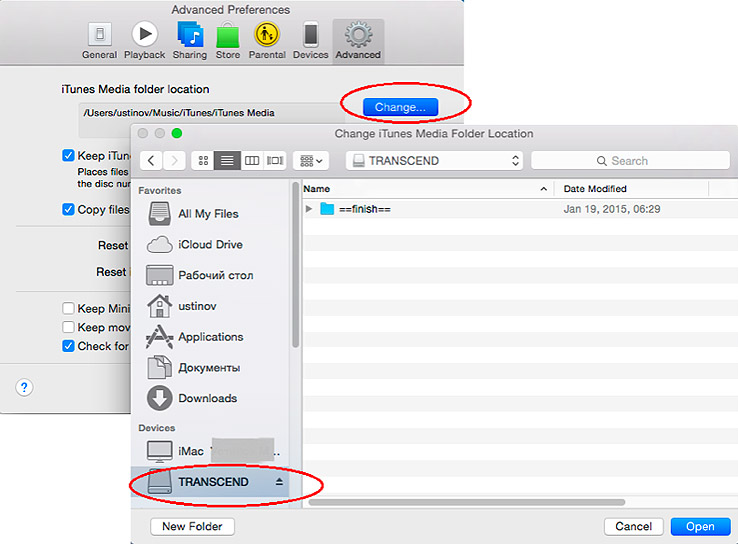Enable the Keep MiniPlayer checkbox
The width and height of the screenshot is (738, 544).
[x=68, y=308]
